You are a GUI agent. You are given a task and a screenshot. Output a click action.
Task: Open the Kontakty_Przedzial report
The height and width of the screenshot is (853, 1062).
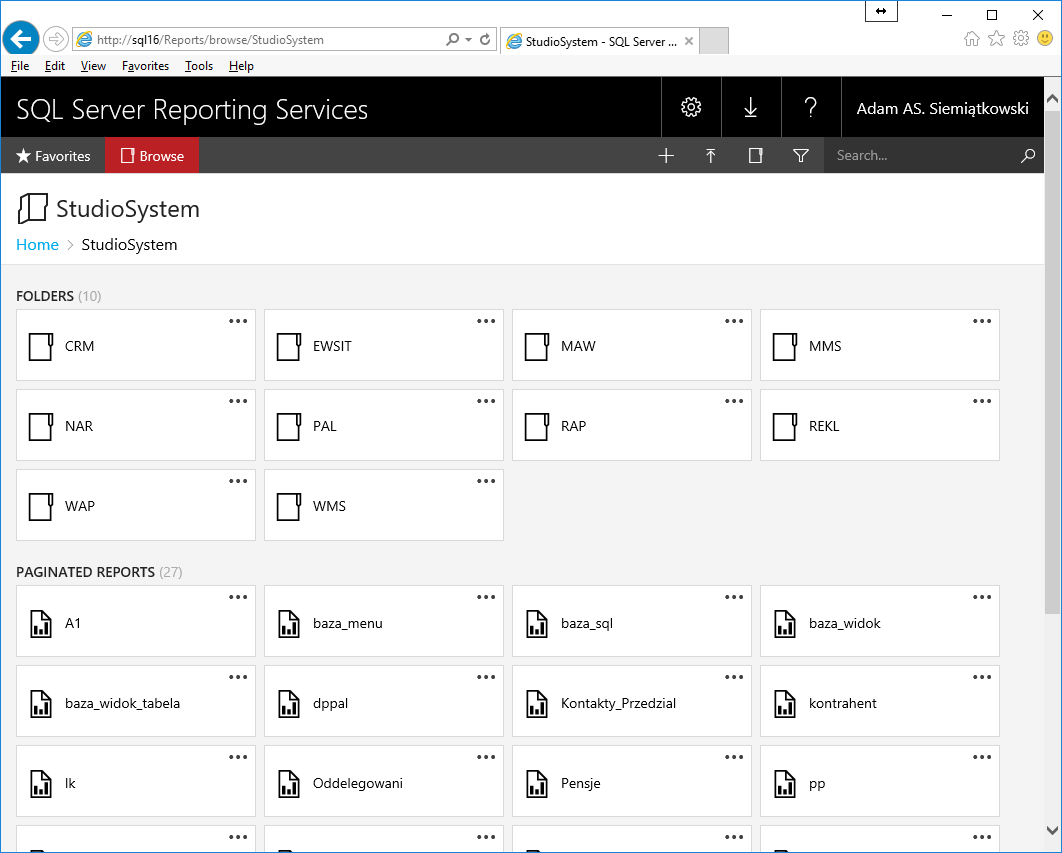[631, 702]
